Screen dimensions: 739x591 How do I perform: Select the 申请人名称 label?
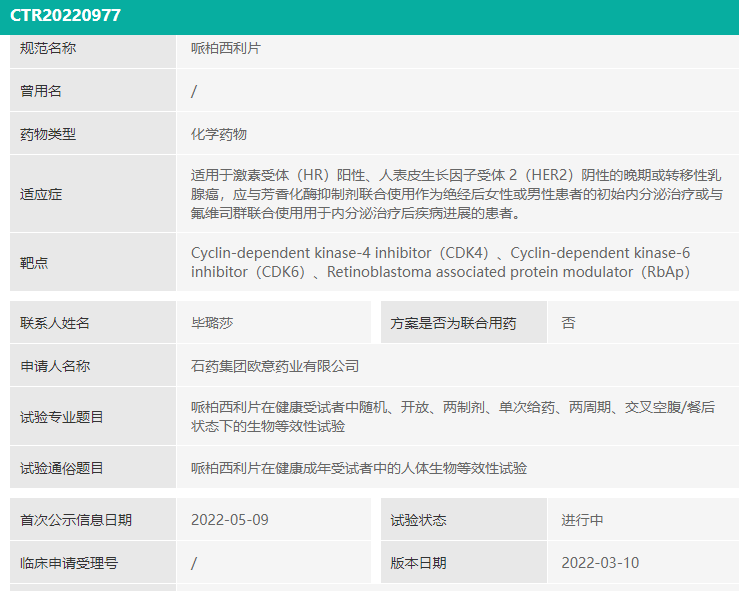coord(55,366)
